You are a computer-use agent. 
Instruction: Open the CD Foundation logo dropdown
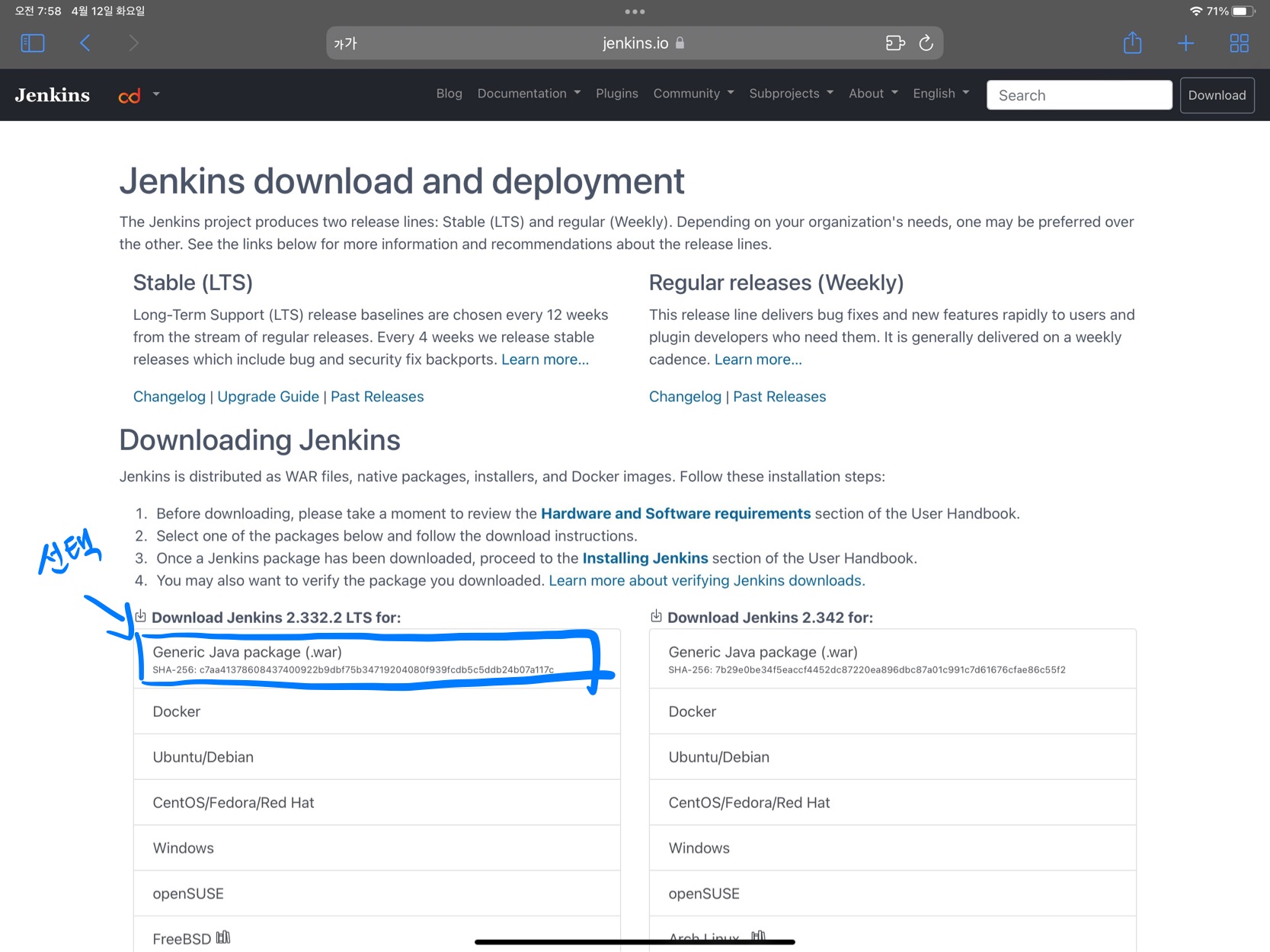tap(139, 95)
